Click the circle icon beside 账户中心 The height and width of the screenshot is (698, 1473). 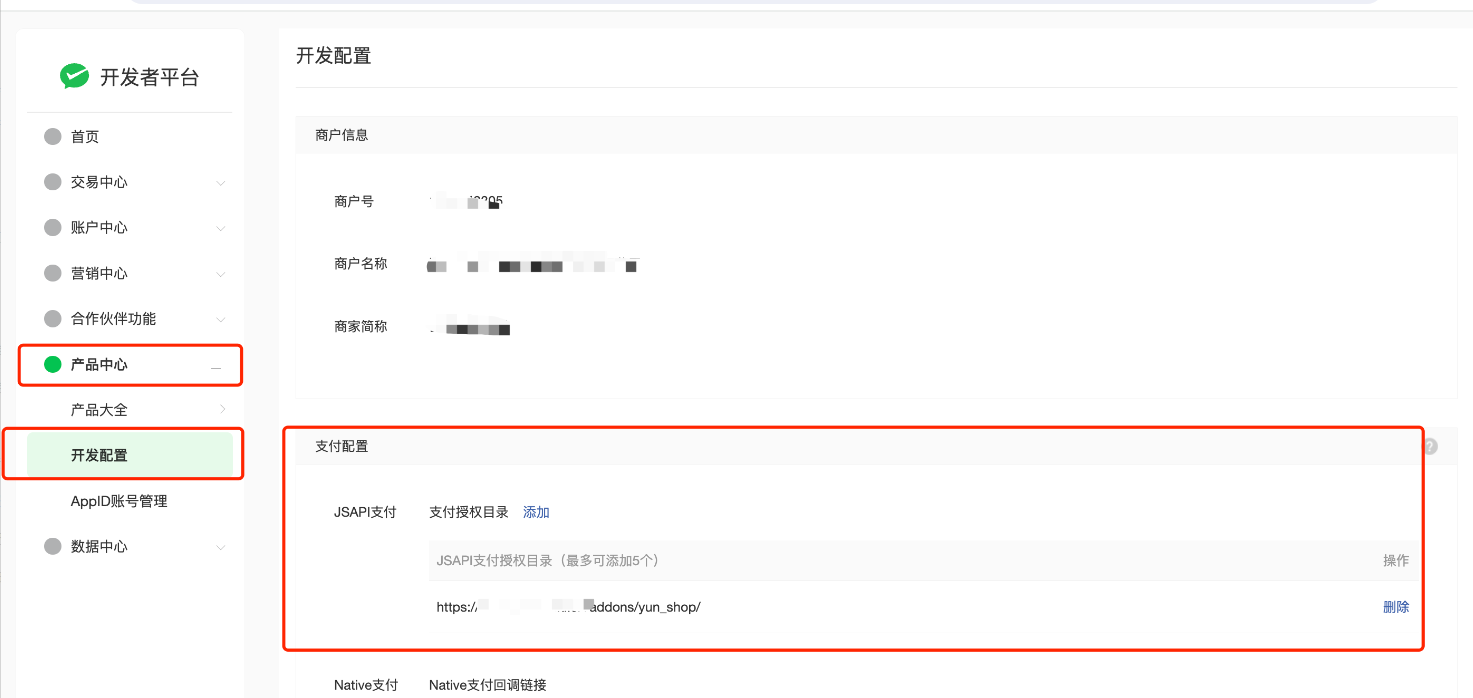pos(53,228)
